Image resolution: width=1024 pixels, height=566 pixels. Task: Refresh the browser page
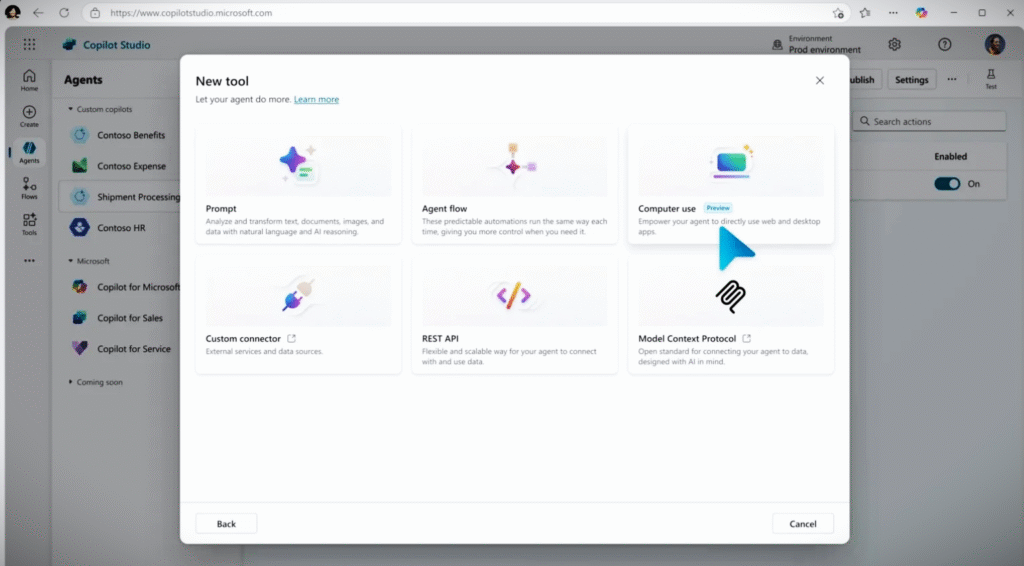[x=64, y=12]
